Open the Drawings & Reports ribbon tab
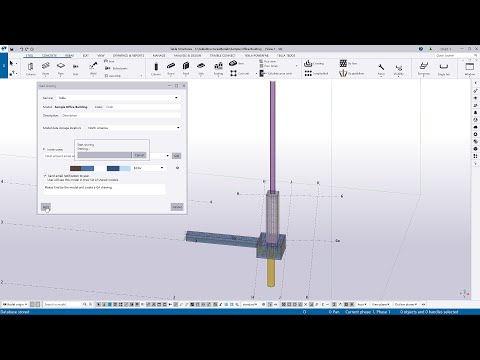 [128, 55]
